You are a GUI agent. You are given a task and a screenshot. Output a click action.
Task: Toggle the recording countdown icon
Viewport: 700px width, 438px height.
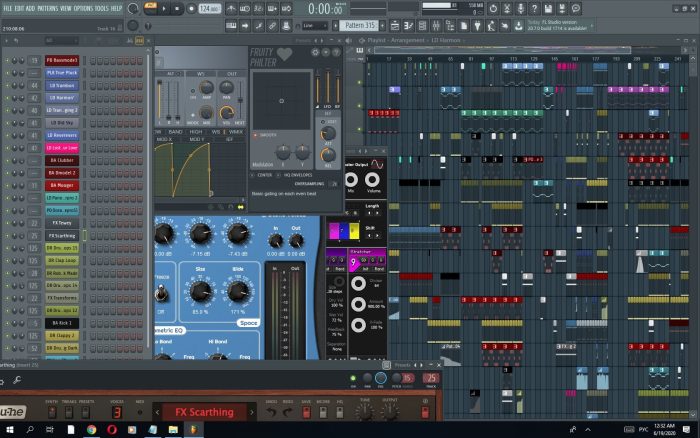[258, 8]
